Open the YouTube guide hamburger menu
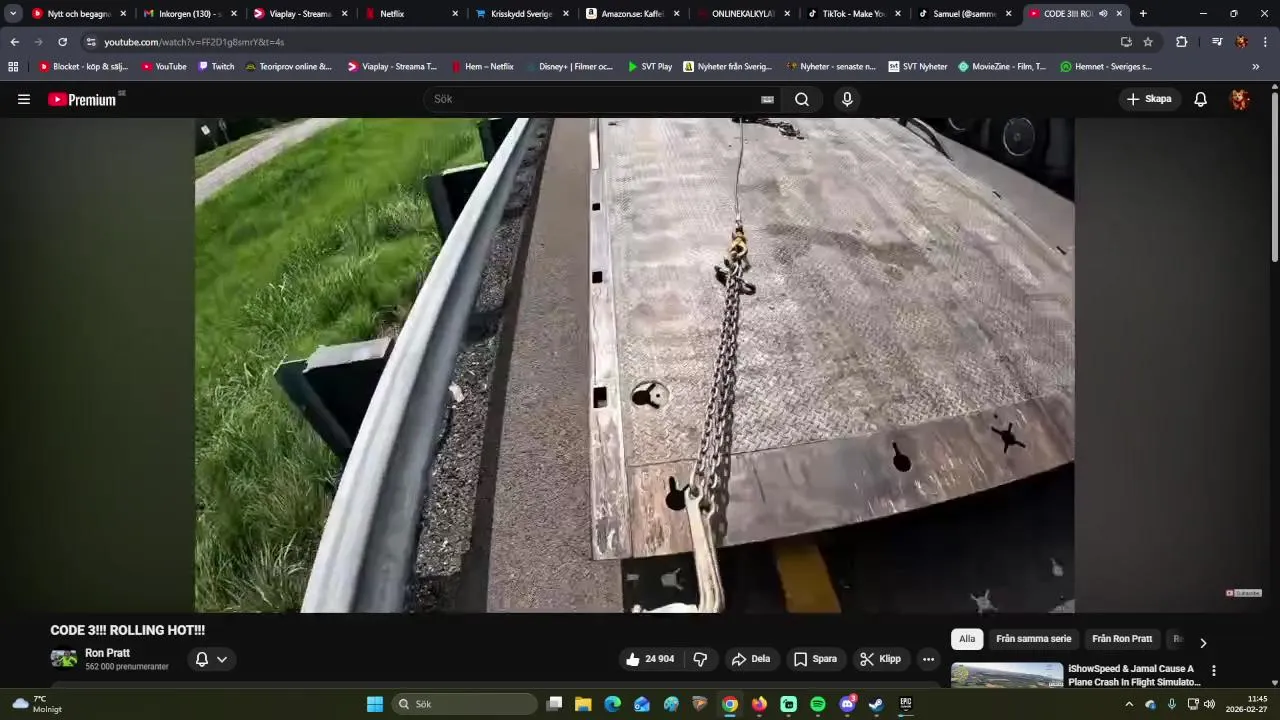 [24, 99]
